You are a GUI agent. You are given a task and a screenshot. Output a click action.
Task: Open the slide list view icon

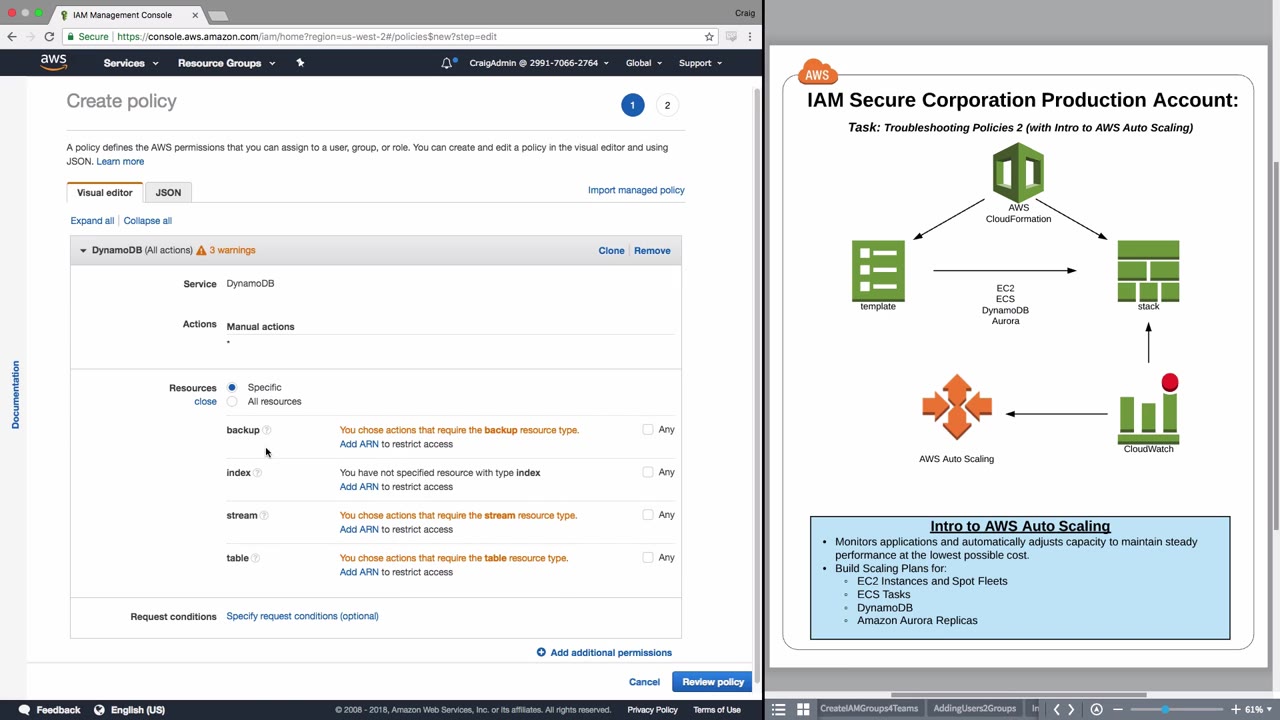click(x=779, y=709)
